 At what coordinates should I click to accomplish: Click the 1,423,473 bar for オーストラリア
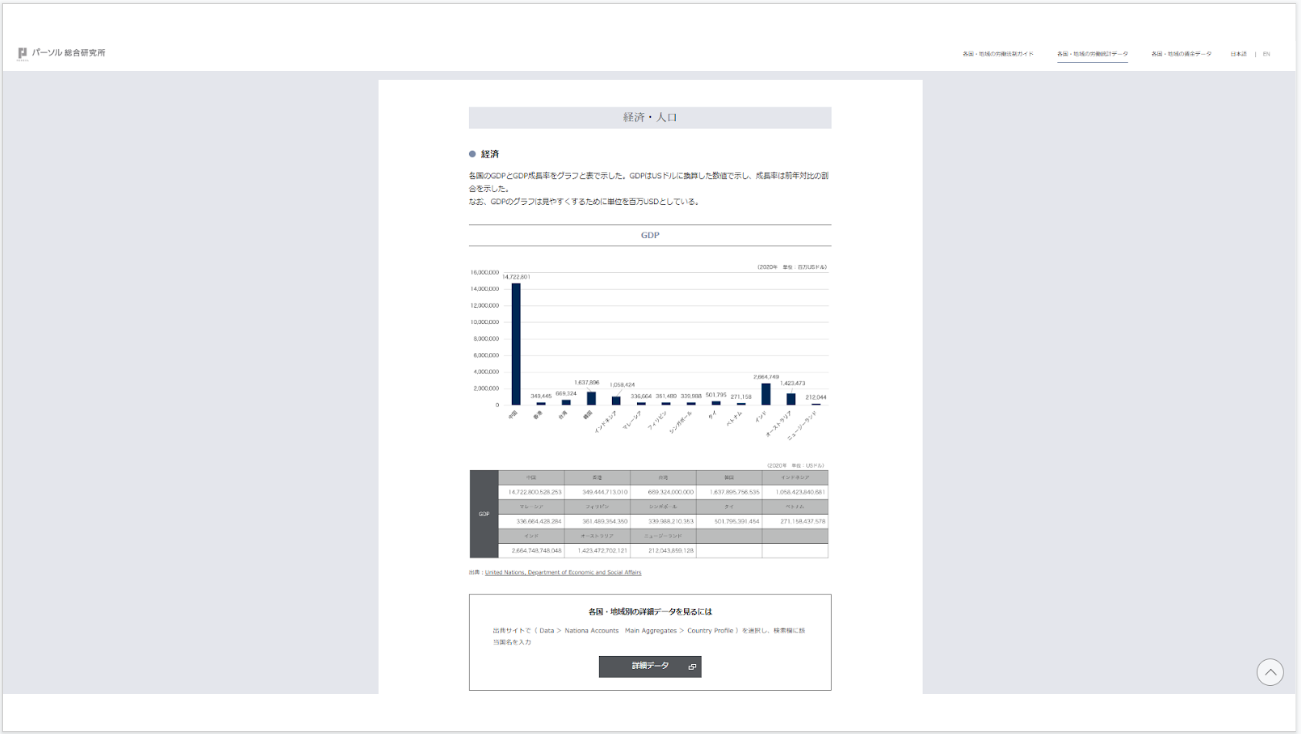pos(791,399)
